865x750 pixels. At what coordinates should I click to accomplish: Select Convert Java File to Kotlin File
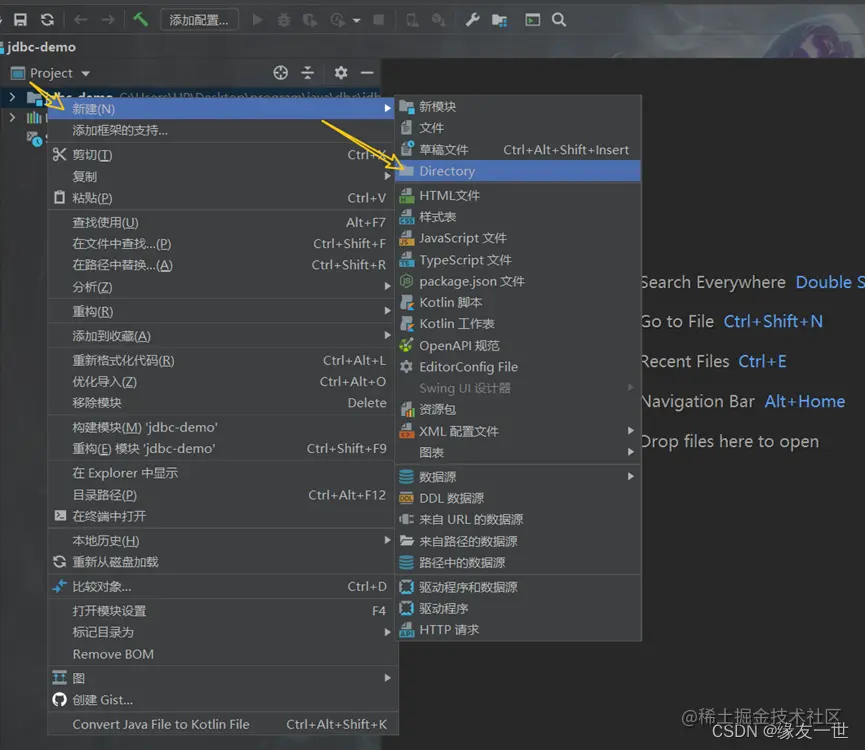tap(221, 724)
